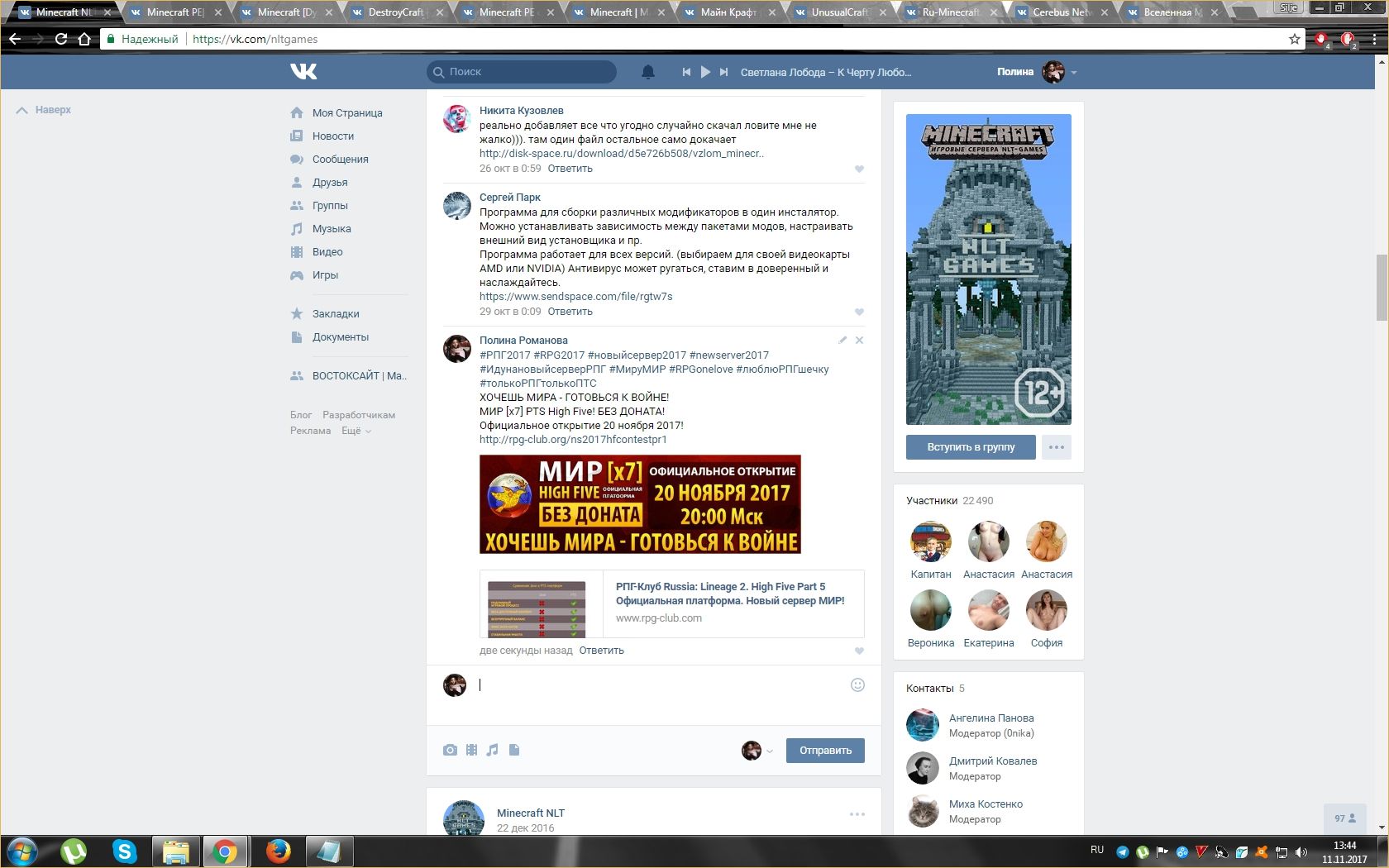
Task: Bookmark this page with the star icon
Action: [1295, 39]
